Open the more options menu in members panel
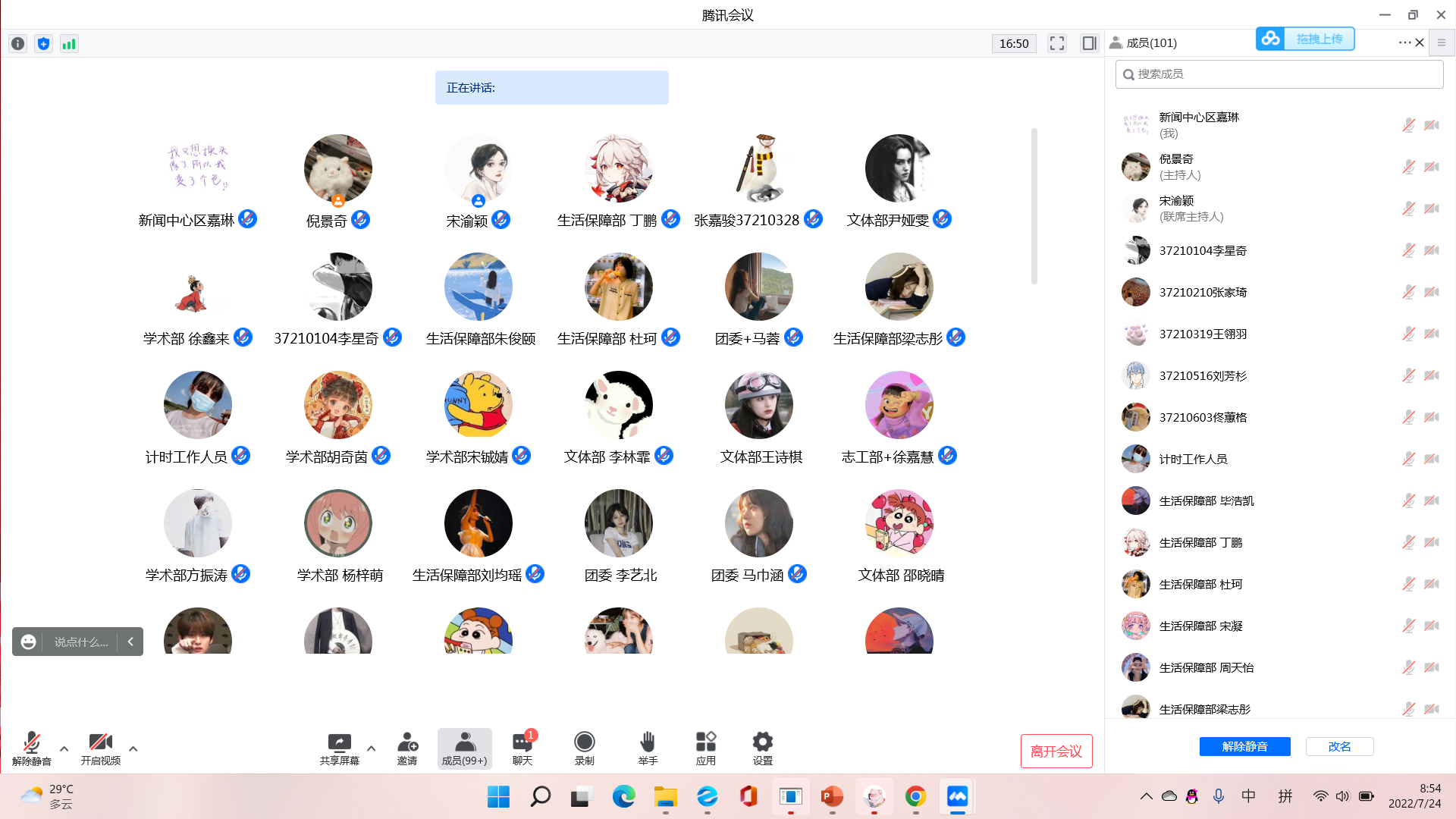 (x=1404, y=42)
